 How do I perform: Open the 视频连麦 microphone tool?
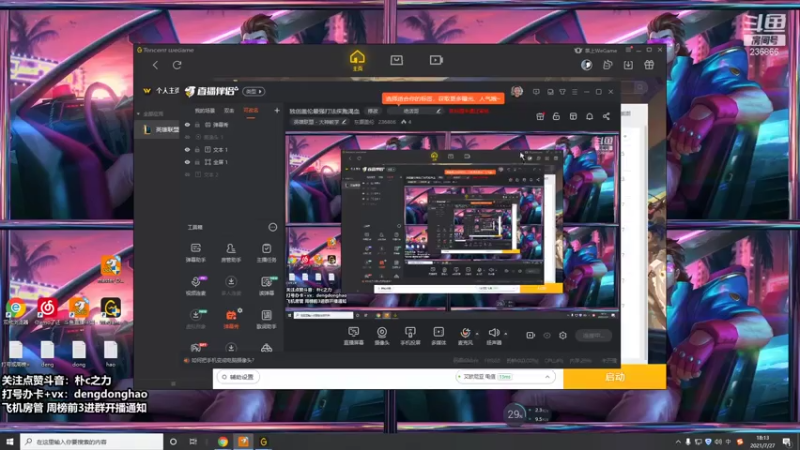click(x=195, y=286)
